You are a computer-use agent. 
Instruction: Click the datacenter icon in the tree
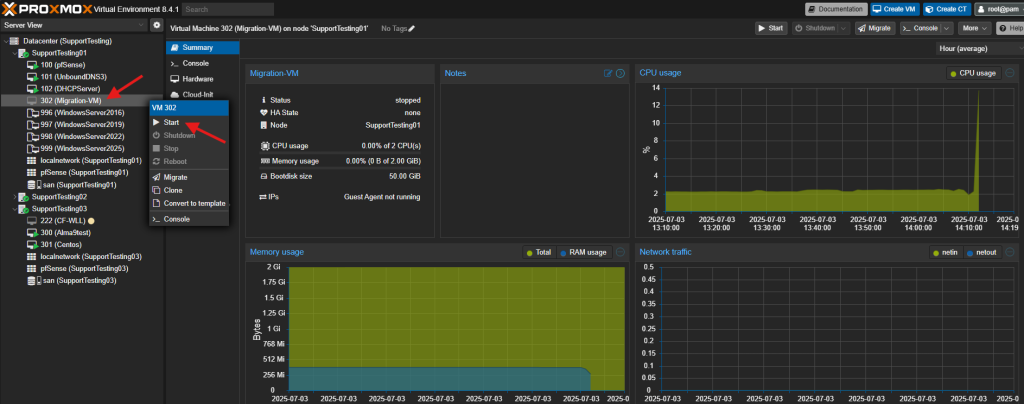tap(14, 41)
